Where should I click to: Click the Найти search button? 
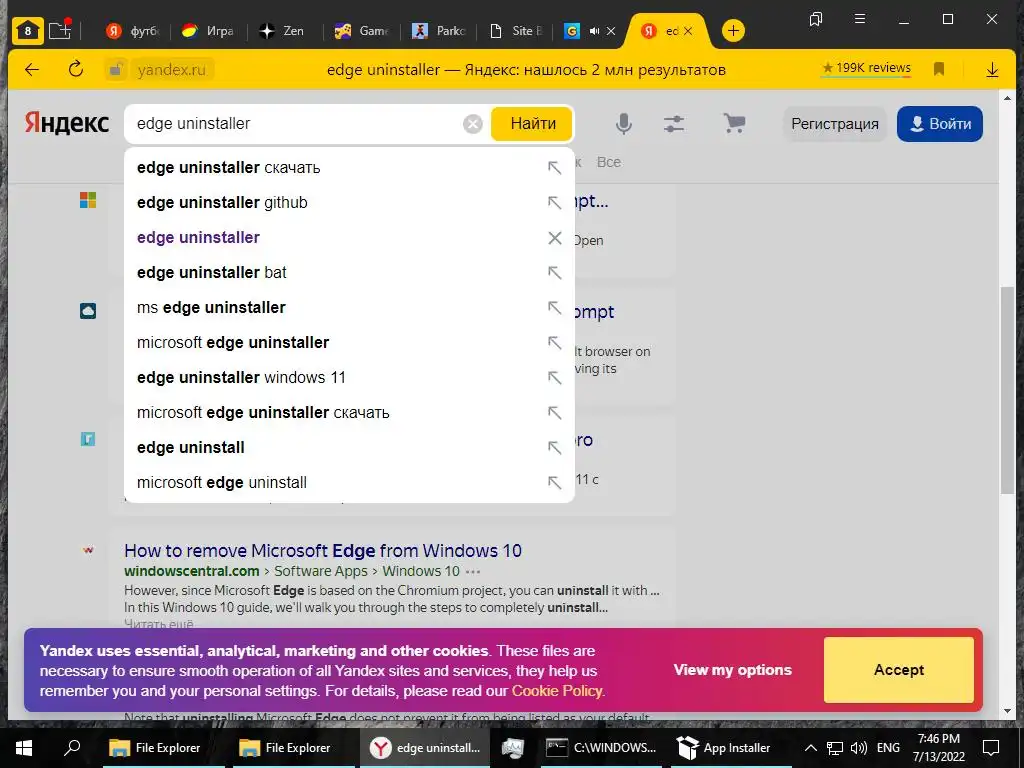pyautogui.click(x=532, y=123)
